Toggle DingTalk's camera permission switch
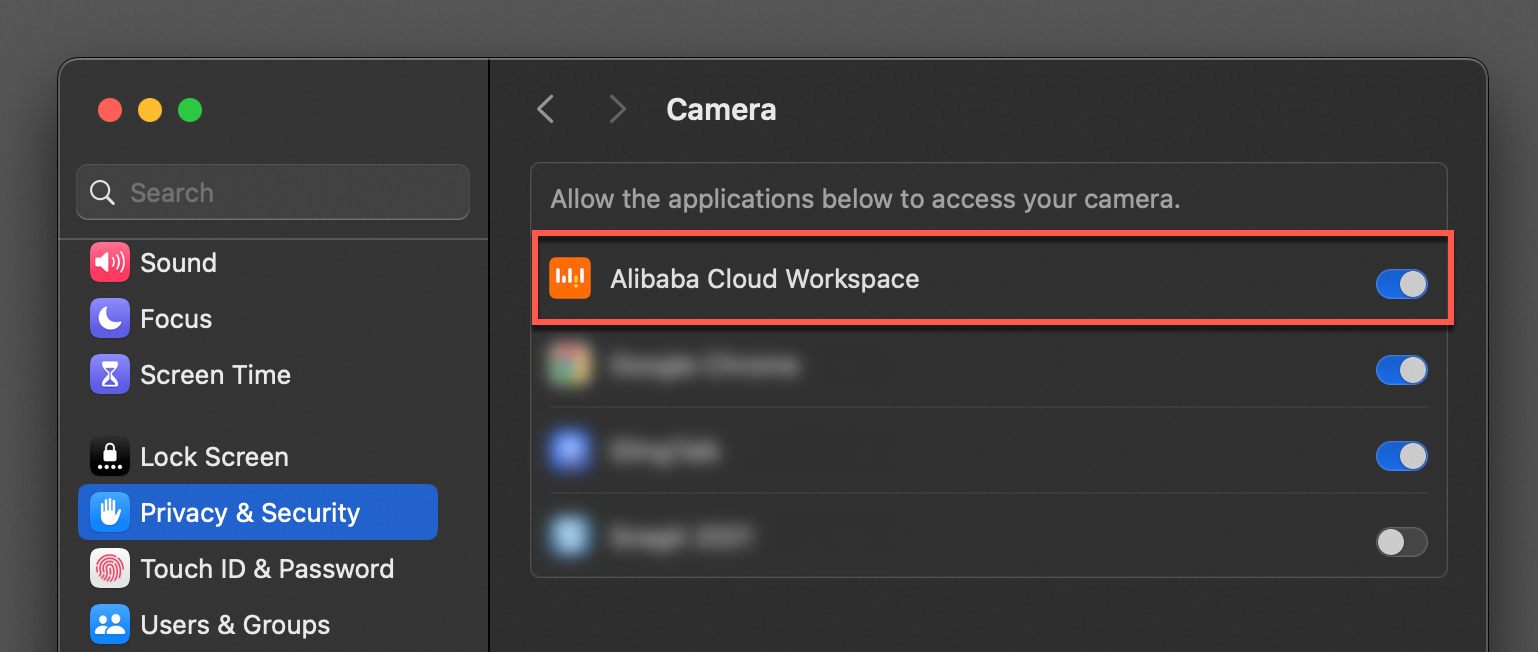The width and height of the screenshot is (1538, 652). pos(1401,456)
